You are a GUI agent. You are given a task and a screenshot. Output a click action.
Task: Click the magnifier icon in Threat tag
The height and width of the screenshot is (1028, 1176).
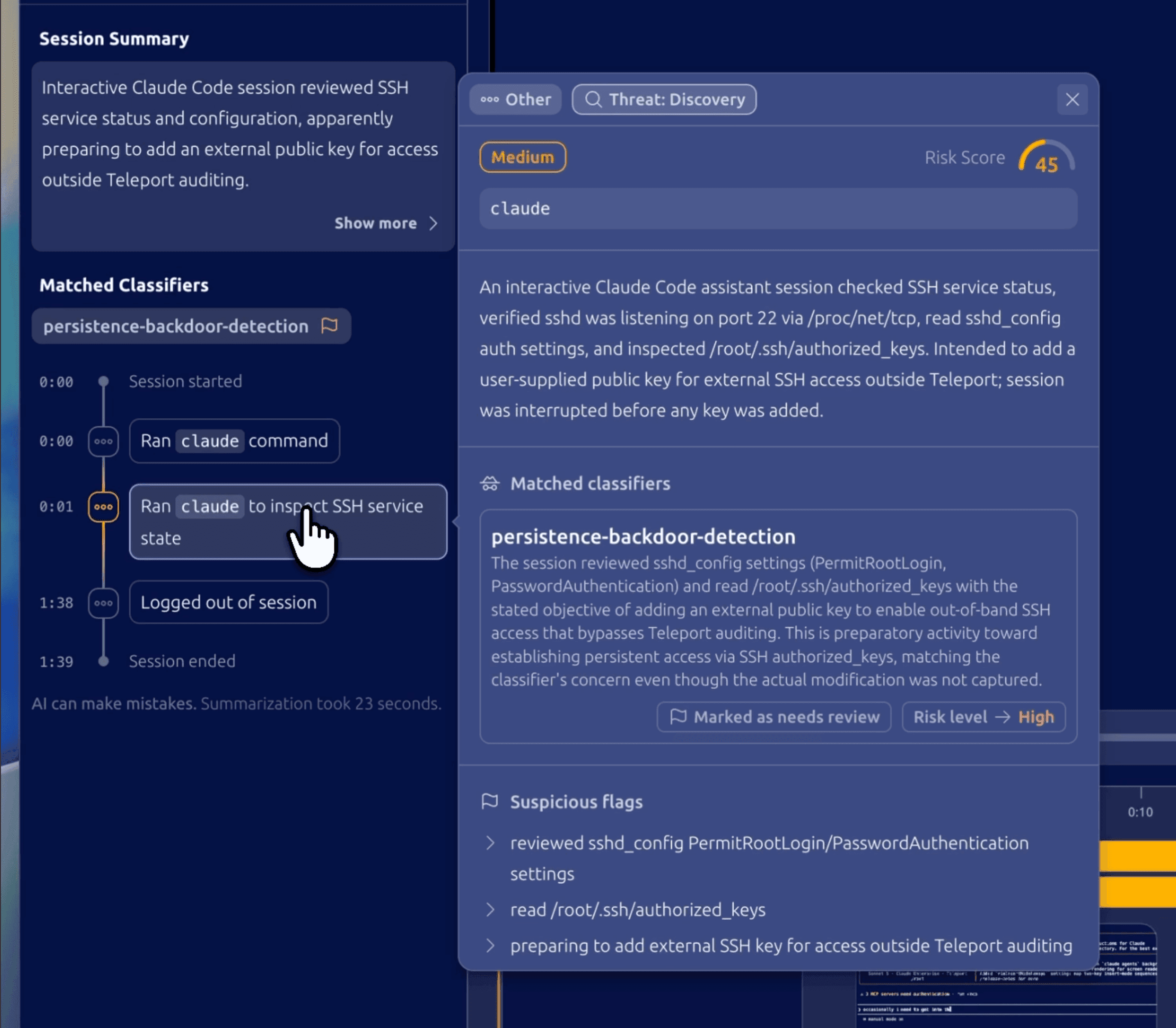pyautogui.click(x=593, y=99)
